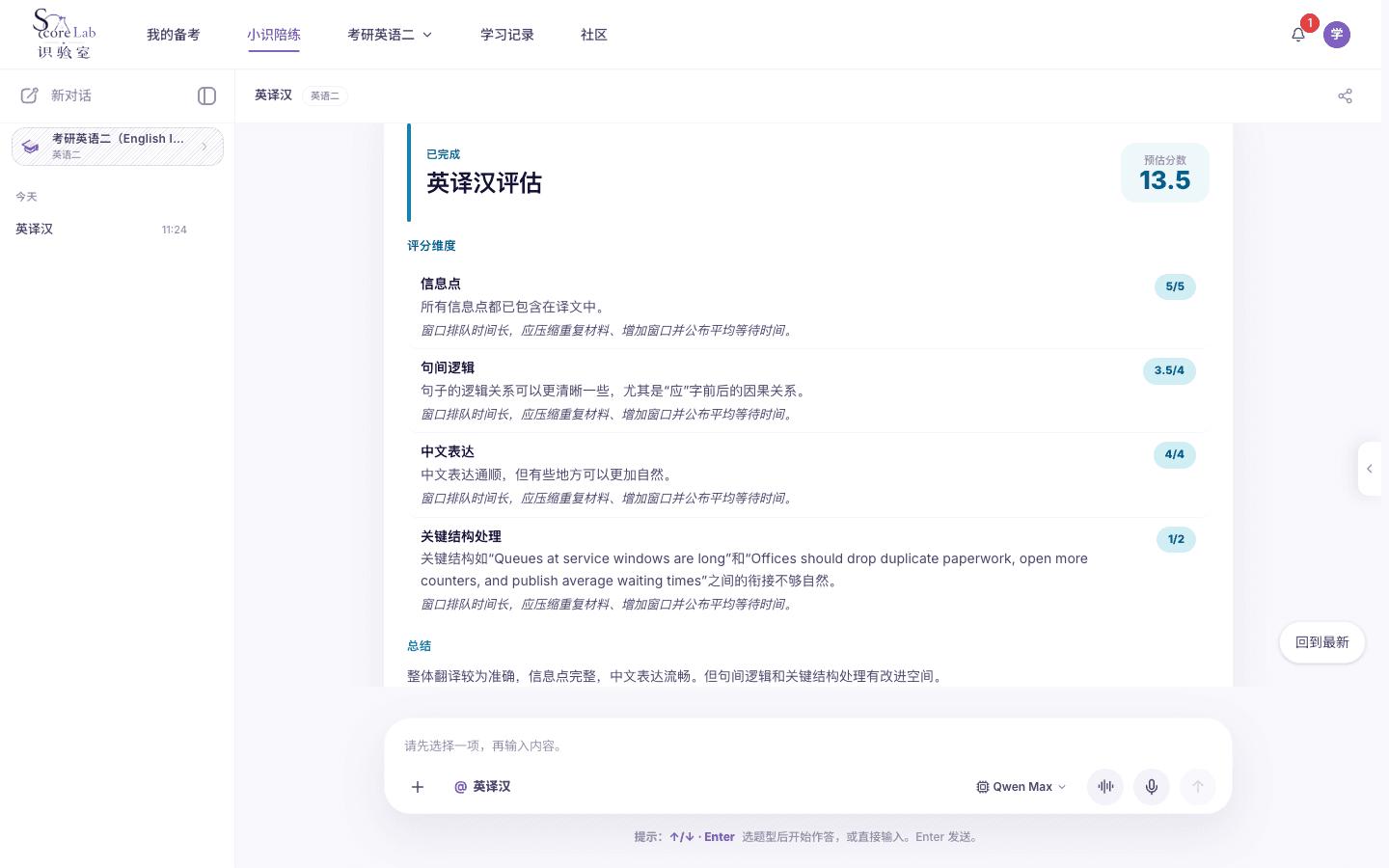
Task: Open the ScoreLab logo home link
Action: [65, 34]
